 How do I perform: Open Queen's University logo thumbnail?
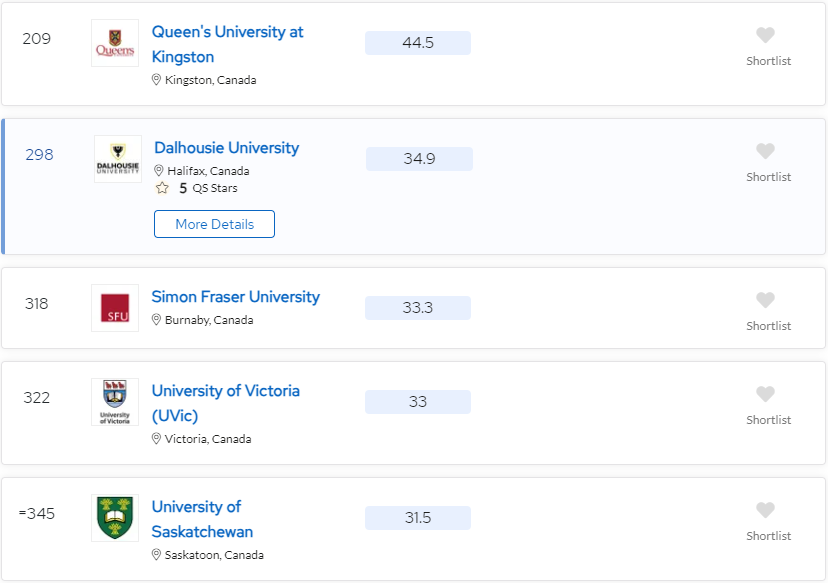coord(115,43)
